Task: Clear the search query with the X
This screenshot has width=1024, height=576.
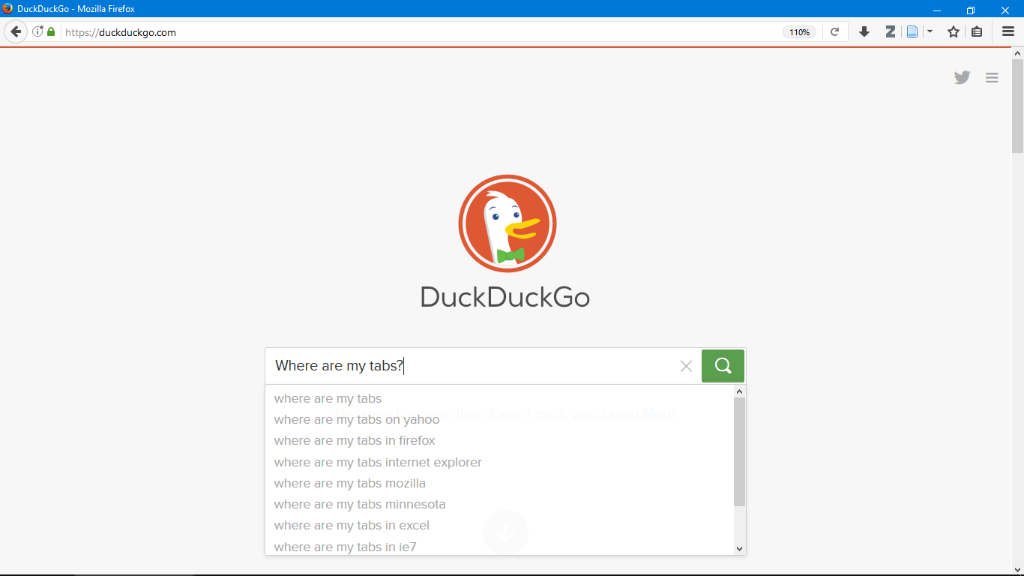Action: [x=686, y=366]
